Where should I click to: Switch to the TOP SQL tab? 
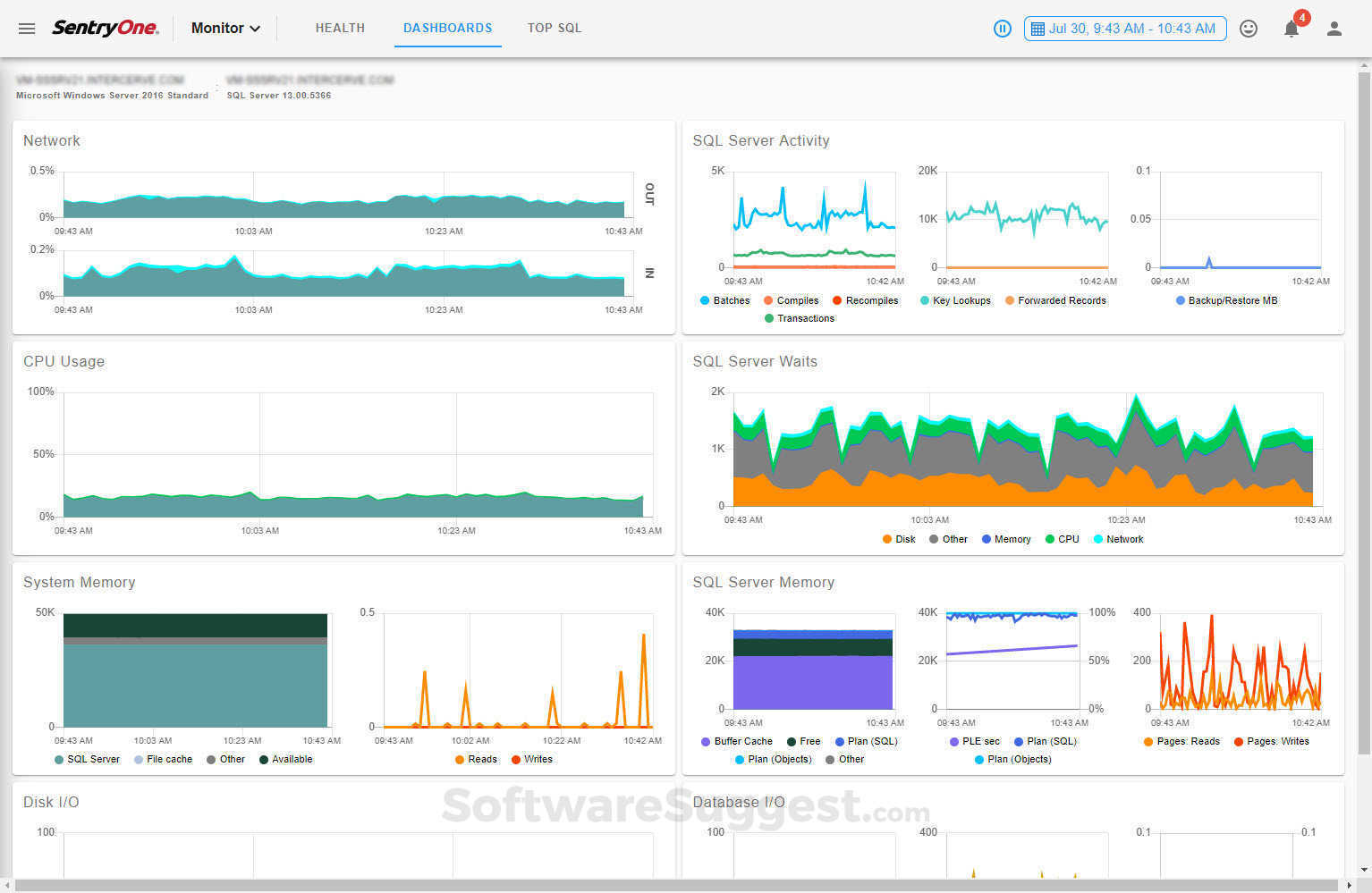click(555, 28)
